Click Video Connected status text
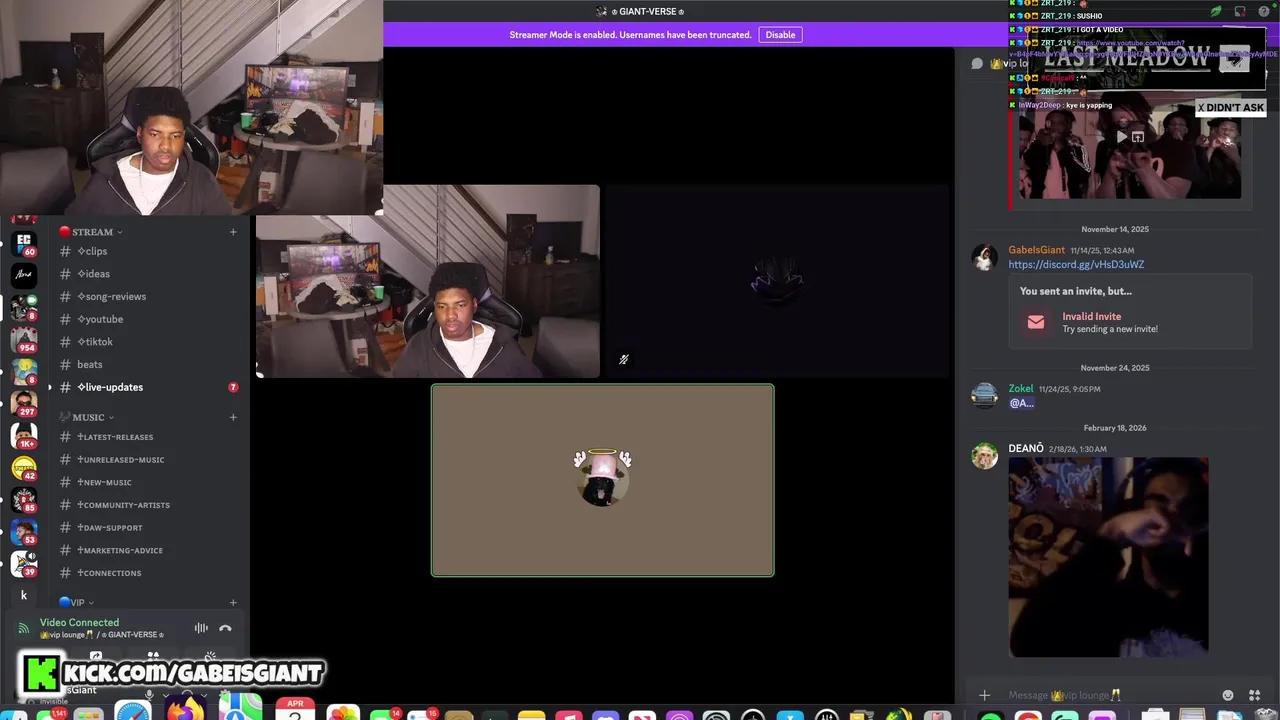 (x=79, y=623)
